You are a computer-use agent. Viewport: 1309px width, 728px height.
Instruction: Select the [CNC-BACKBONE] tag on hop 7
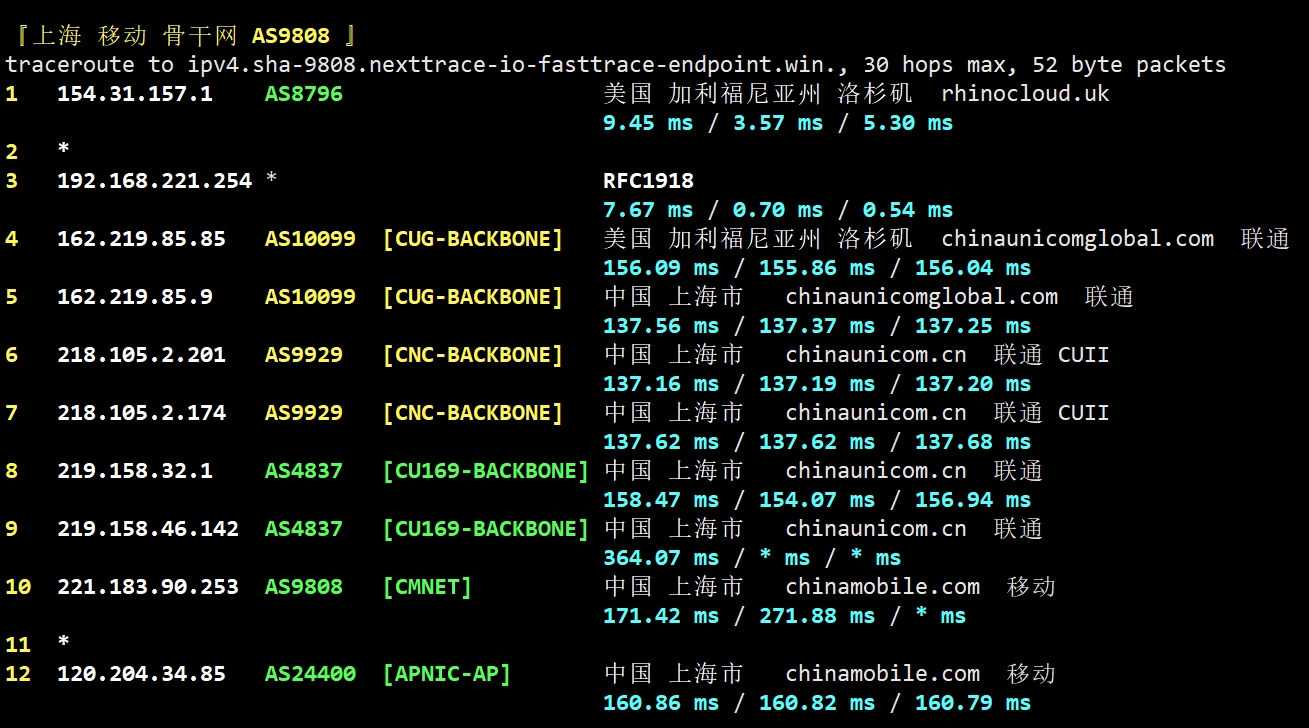click(x=473, y=413)
